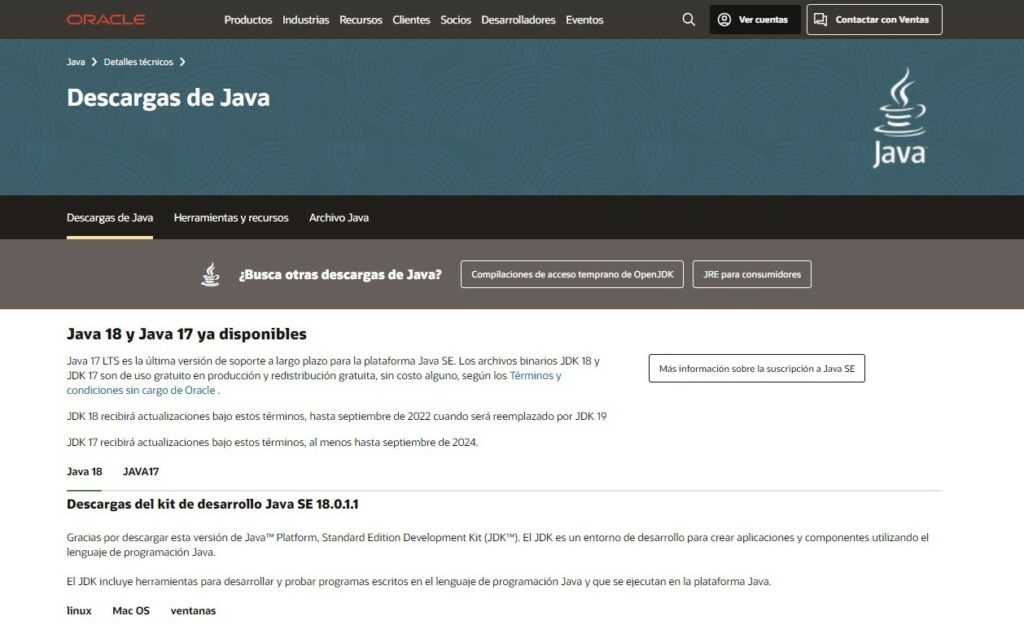Select the Java 18 version tab
This screenshot has width=1024, height=625.
(84, 472)
